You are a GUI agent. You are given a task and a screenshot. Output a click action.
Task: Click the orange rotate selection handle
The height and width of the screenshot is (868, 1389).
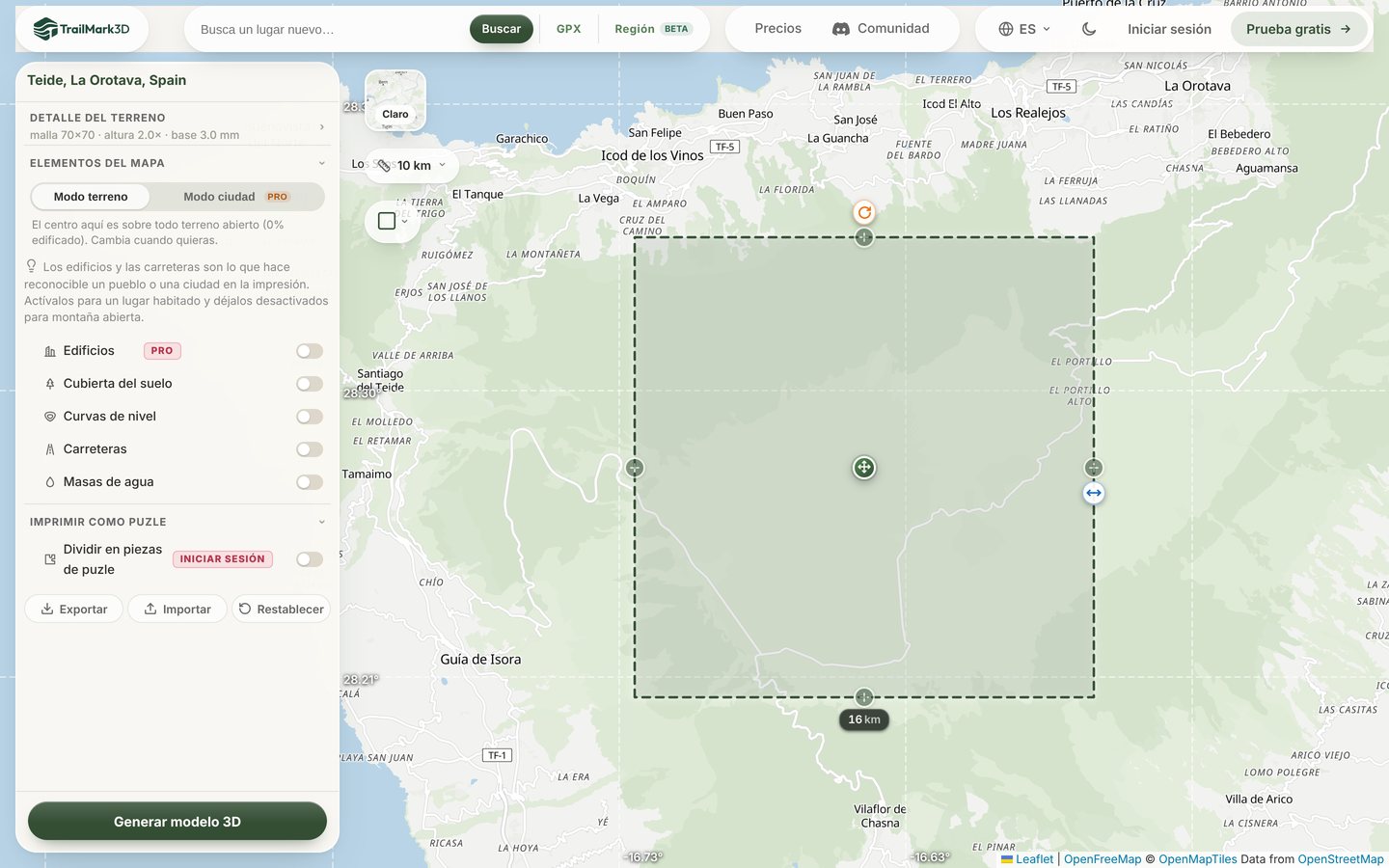(x=864, y=212)
